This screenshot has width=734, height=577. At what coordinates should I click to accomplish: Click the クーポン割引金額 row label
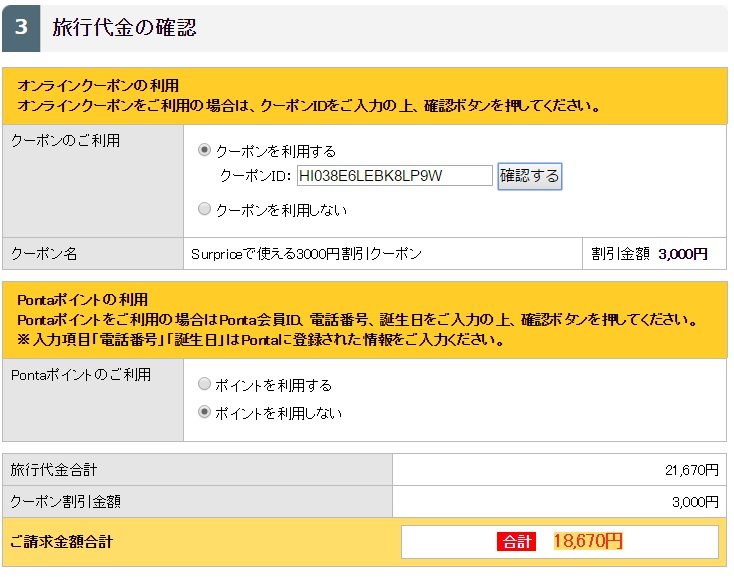[x=66, y=501]
